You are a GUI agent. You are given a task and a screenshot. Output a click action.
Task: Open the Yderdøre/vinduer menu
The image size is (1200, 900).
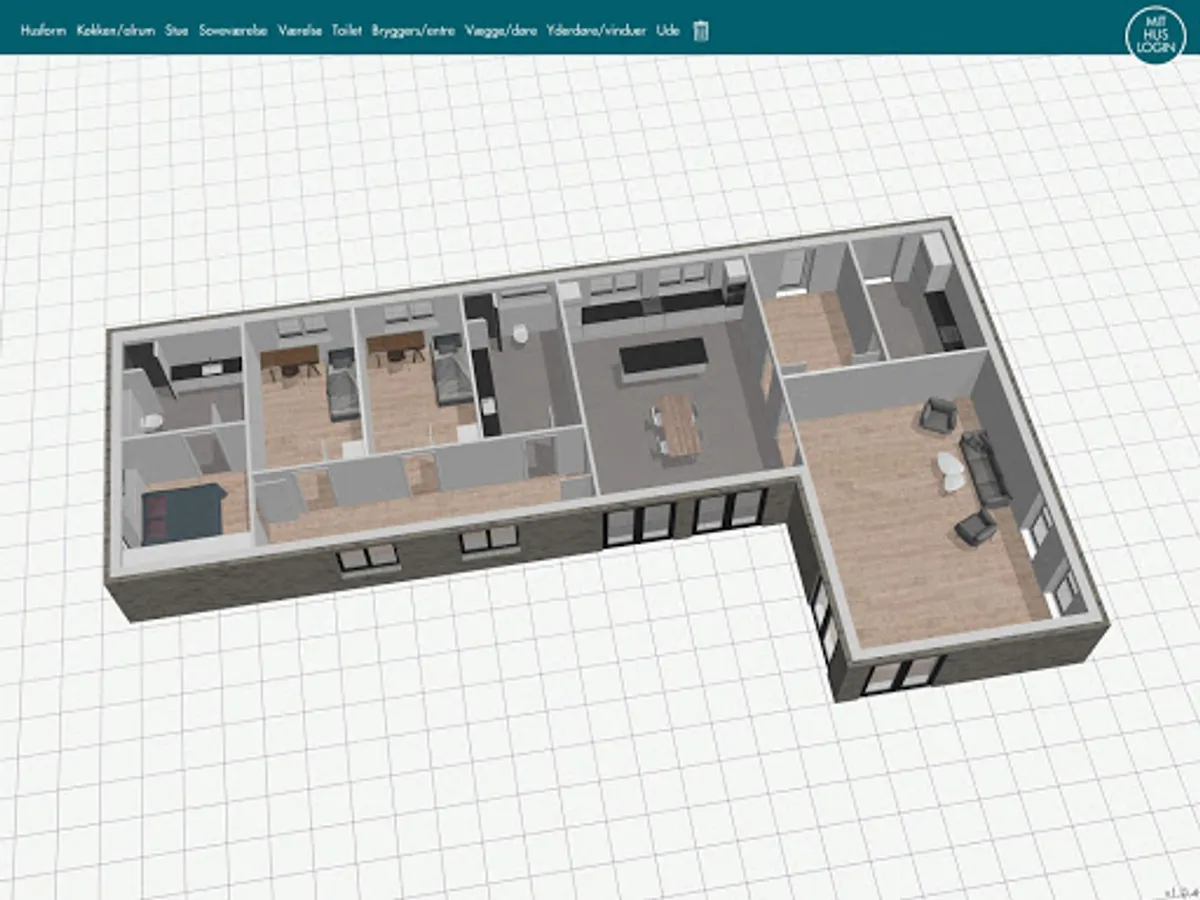[596, 31]
